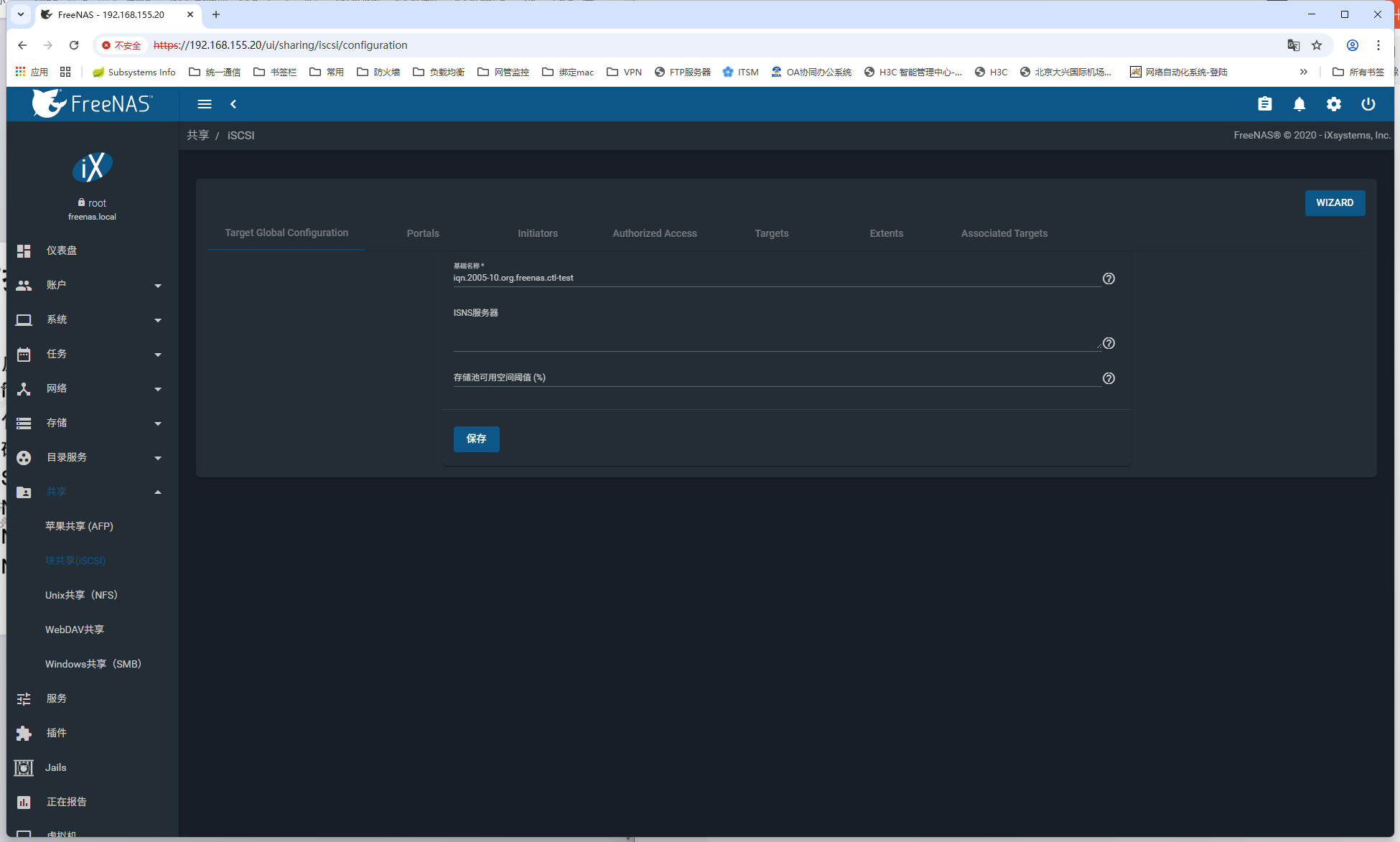Open the task manager clipboard icon
Screen dimensions: 1400x842
click(1265, 104)
